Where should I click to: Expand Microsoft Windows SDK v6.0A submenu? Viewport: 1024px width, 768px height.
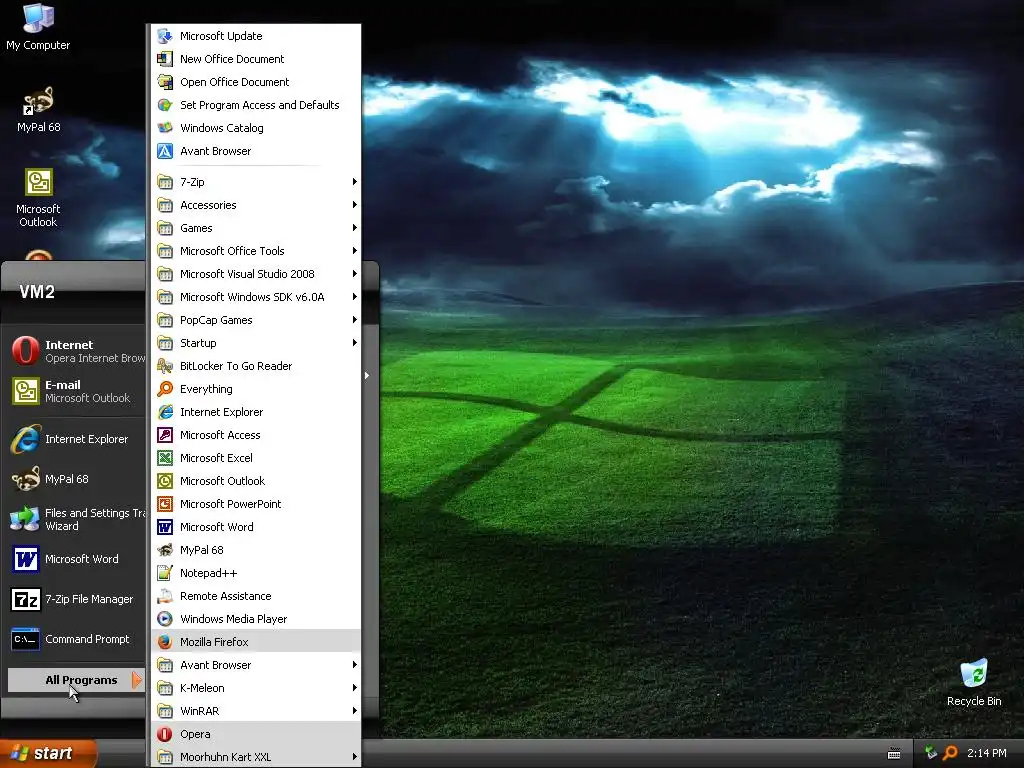(x=256, y=297)
